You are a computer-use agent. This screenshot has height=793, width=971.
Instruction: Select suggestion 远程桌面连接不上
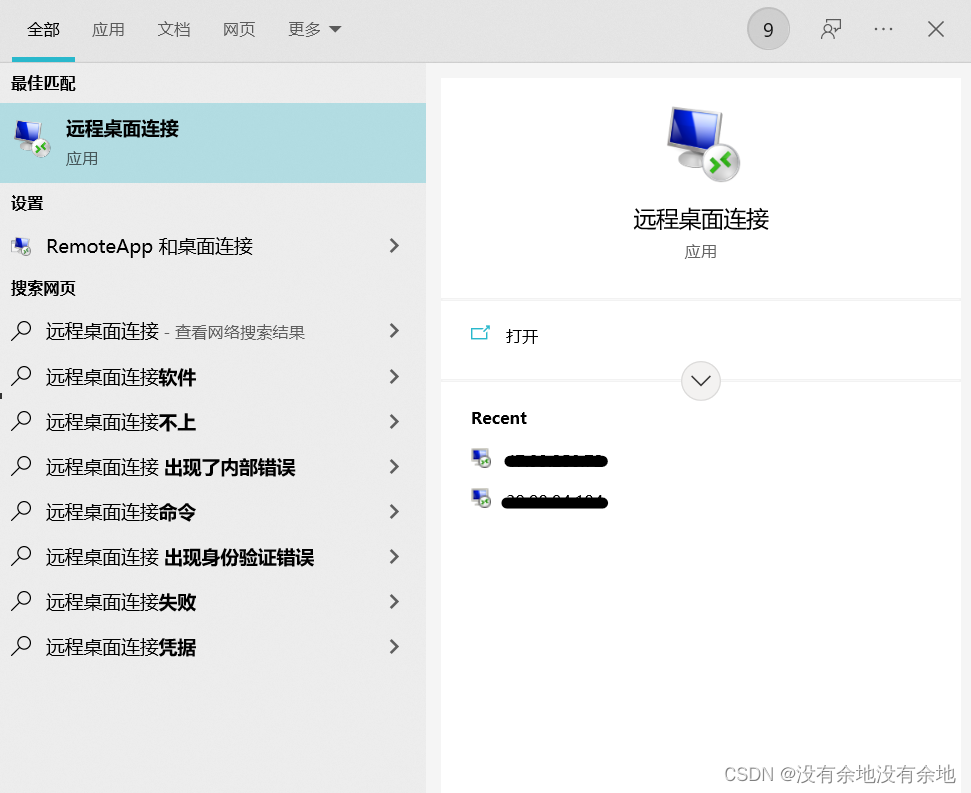click(212, 422)
